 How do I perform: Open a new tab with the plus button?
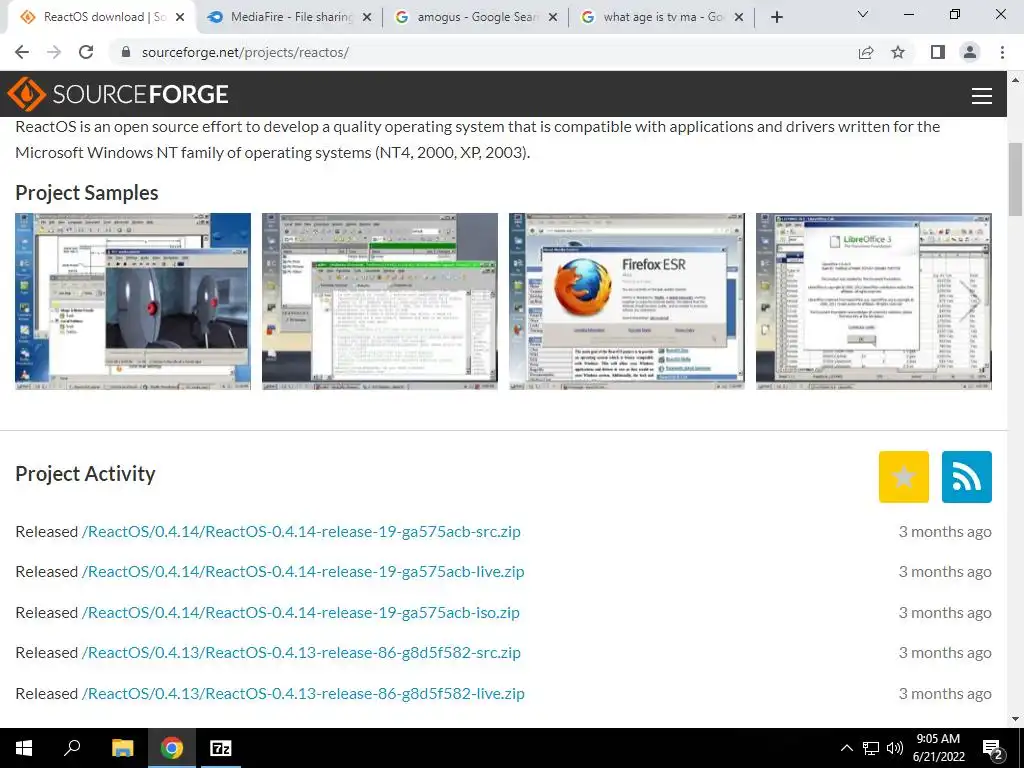tap(776, 18)
